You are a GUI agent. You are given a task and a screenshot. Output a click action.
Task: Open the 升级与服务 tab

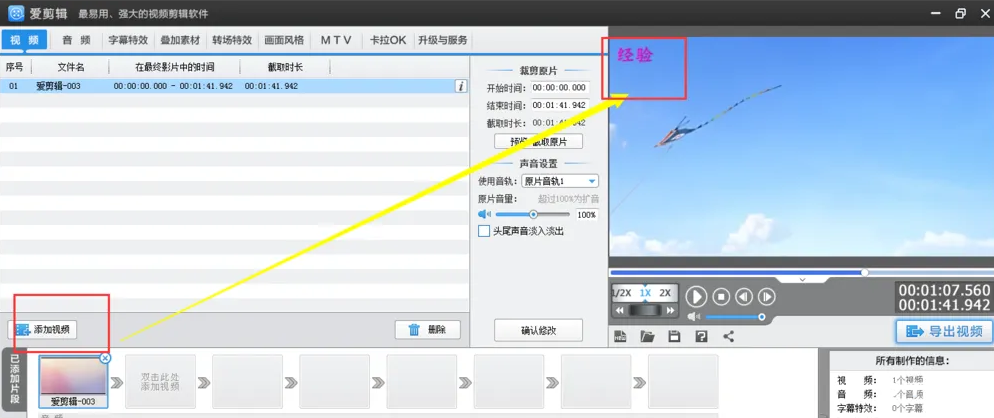pyautogui.click(x=442, y=40)
